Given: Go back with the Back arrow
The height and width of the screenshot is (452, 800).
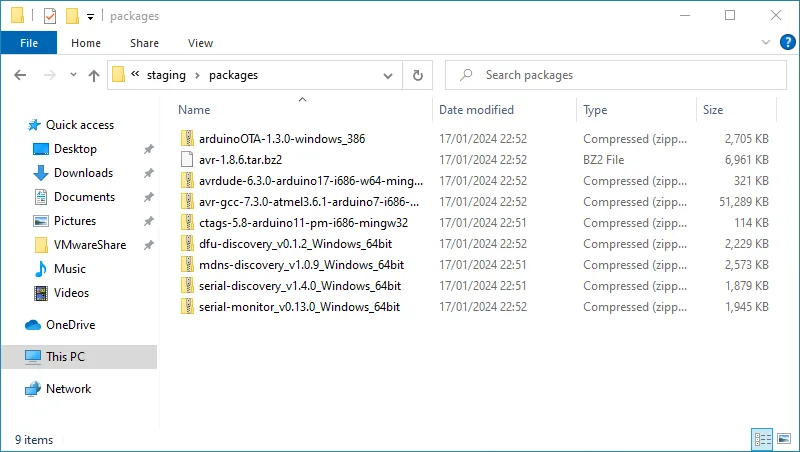Looking at the screenshot, I should point(20,76).
